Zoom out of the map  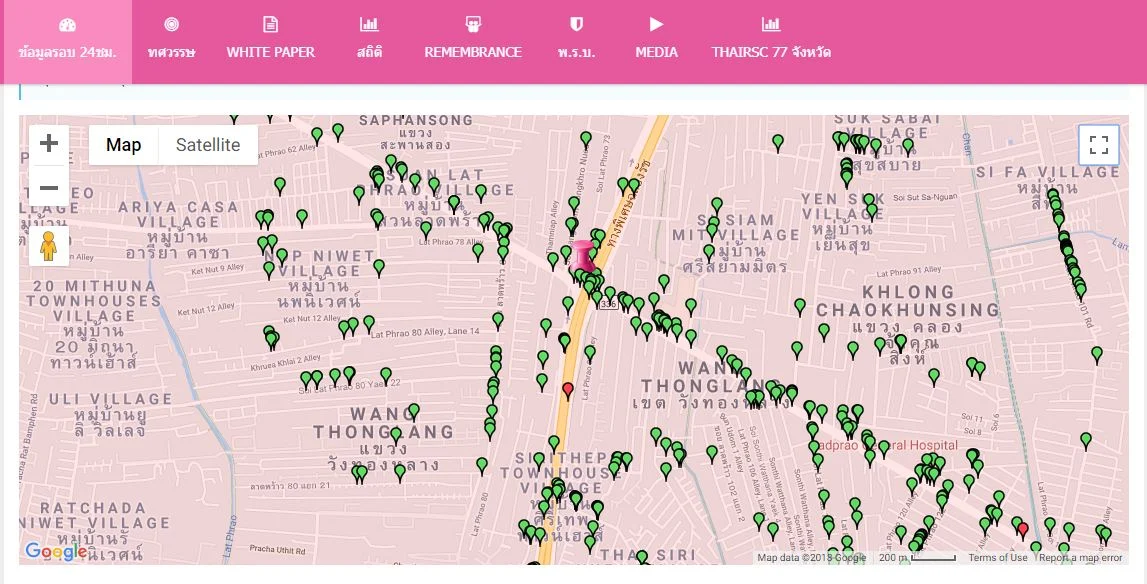49,187
